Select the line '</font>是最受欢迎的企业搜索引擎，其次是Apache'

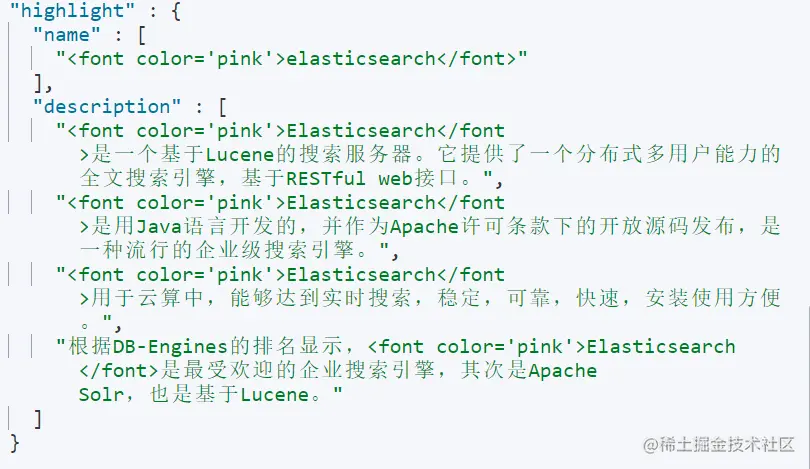pos(338,370)
